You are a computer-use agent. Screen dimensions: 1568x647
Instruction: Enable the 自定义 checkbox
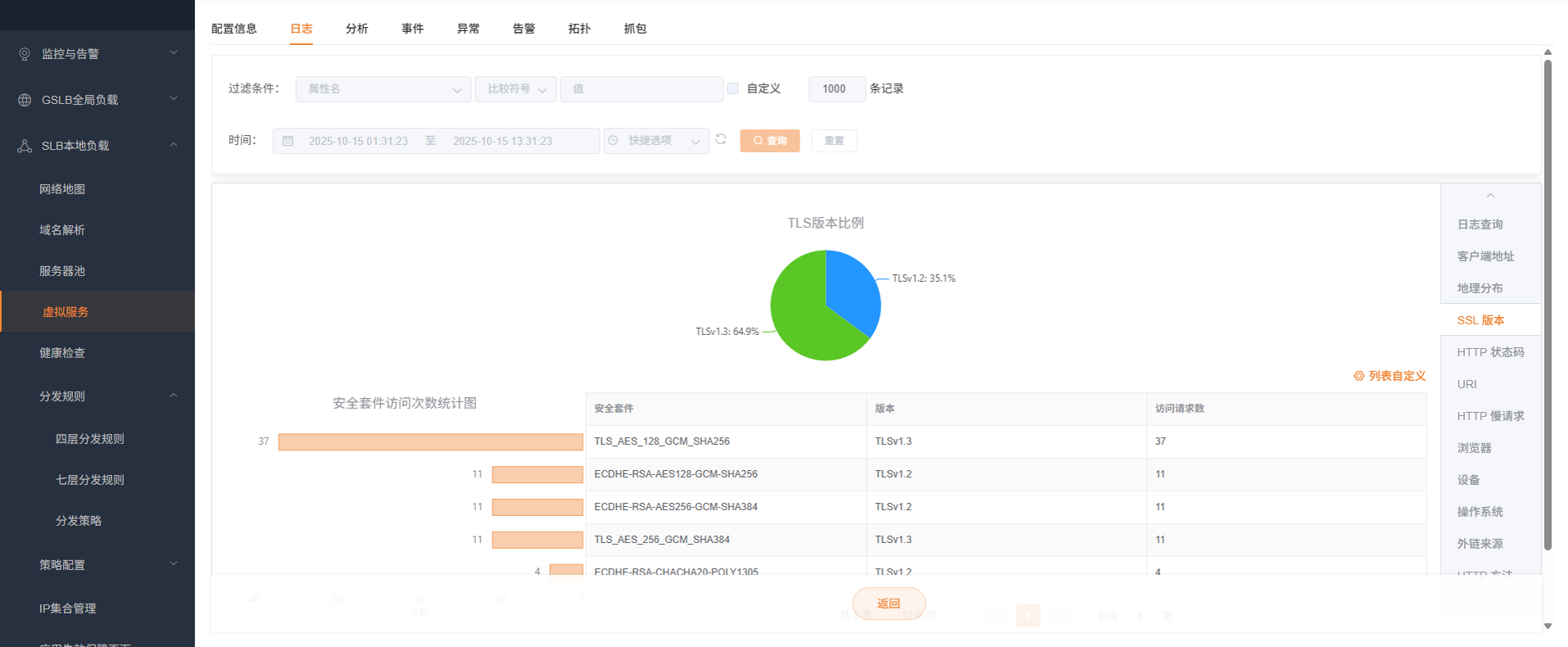pos(733,88)
